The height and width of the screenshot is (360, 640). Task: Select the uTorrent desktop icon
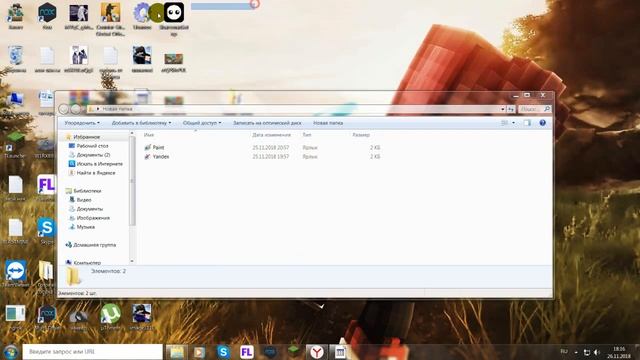[x=111, y=317]
